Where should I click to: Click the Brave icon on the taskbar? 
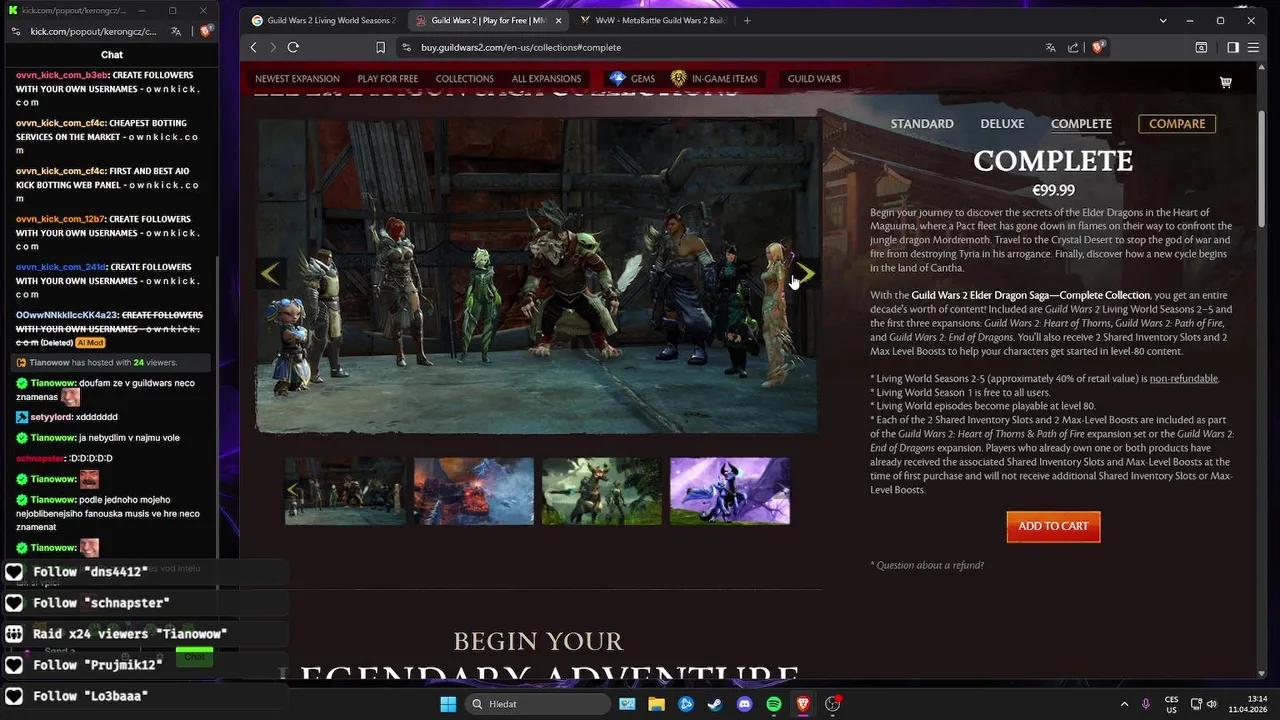coord(803,704)
